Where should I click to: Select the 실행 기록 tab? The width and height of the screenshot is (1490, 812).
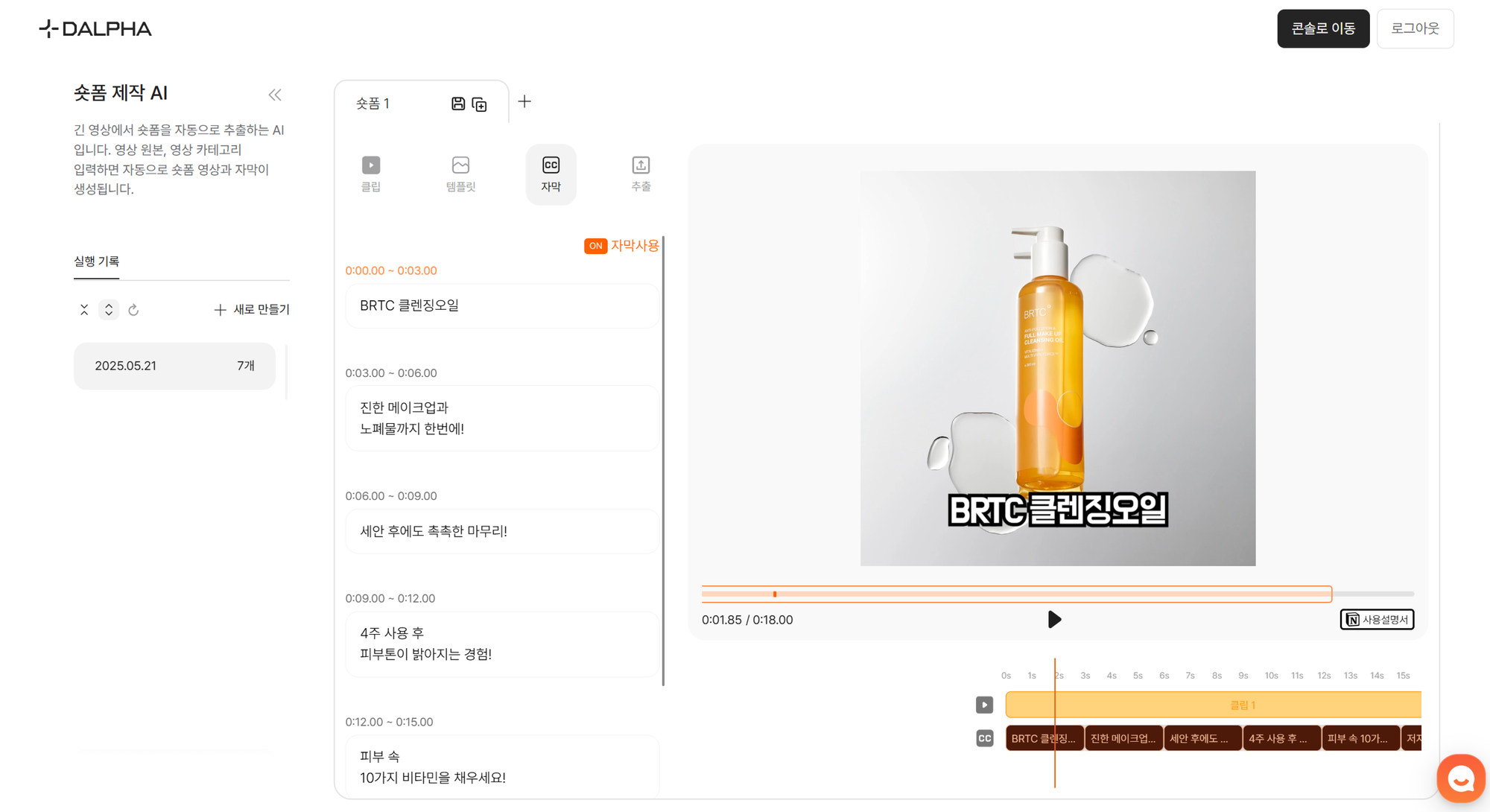coord(96,261)
